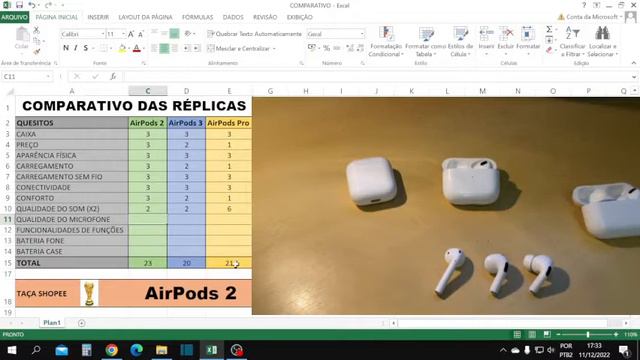Click the percent style icon
The image size is (640, 360).
327,48
